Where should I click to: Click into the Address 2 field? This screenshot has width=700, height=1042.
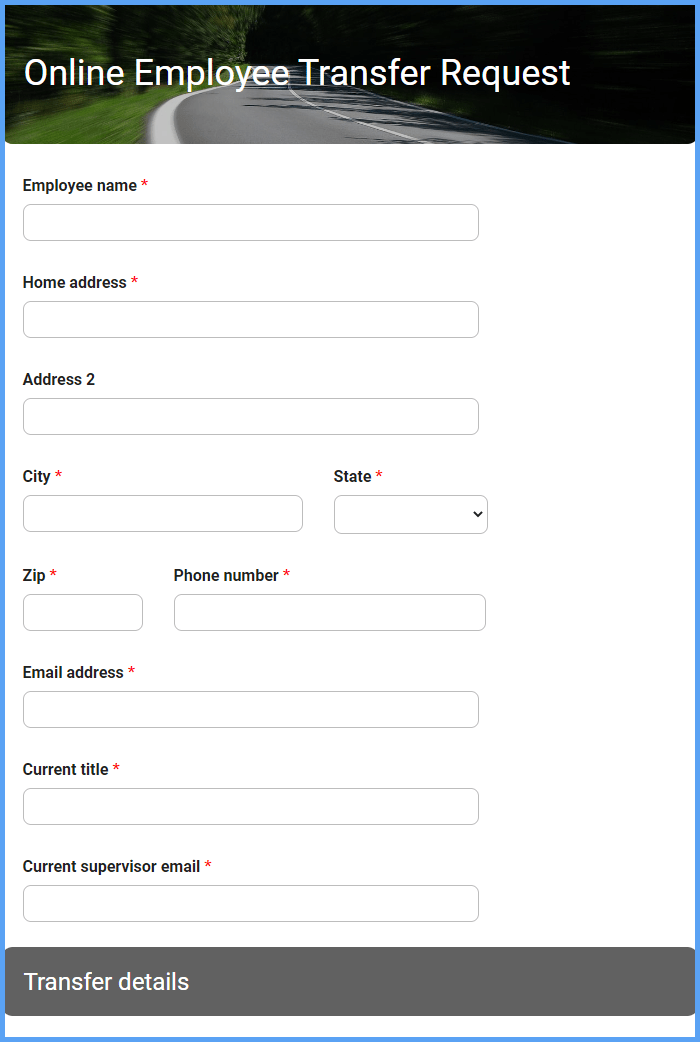tap(250, 416)
